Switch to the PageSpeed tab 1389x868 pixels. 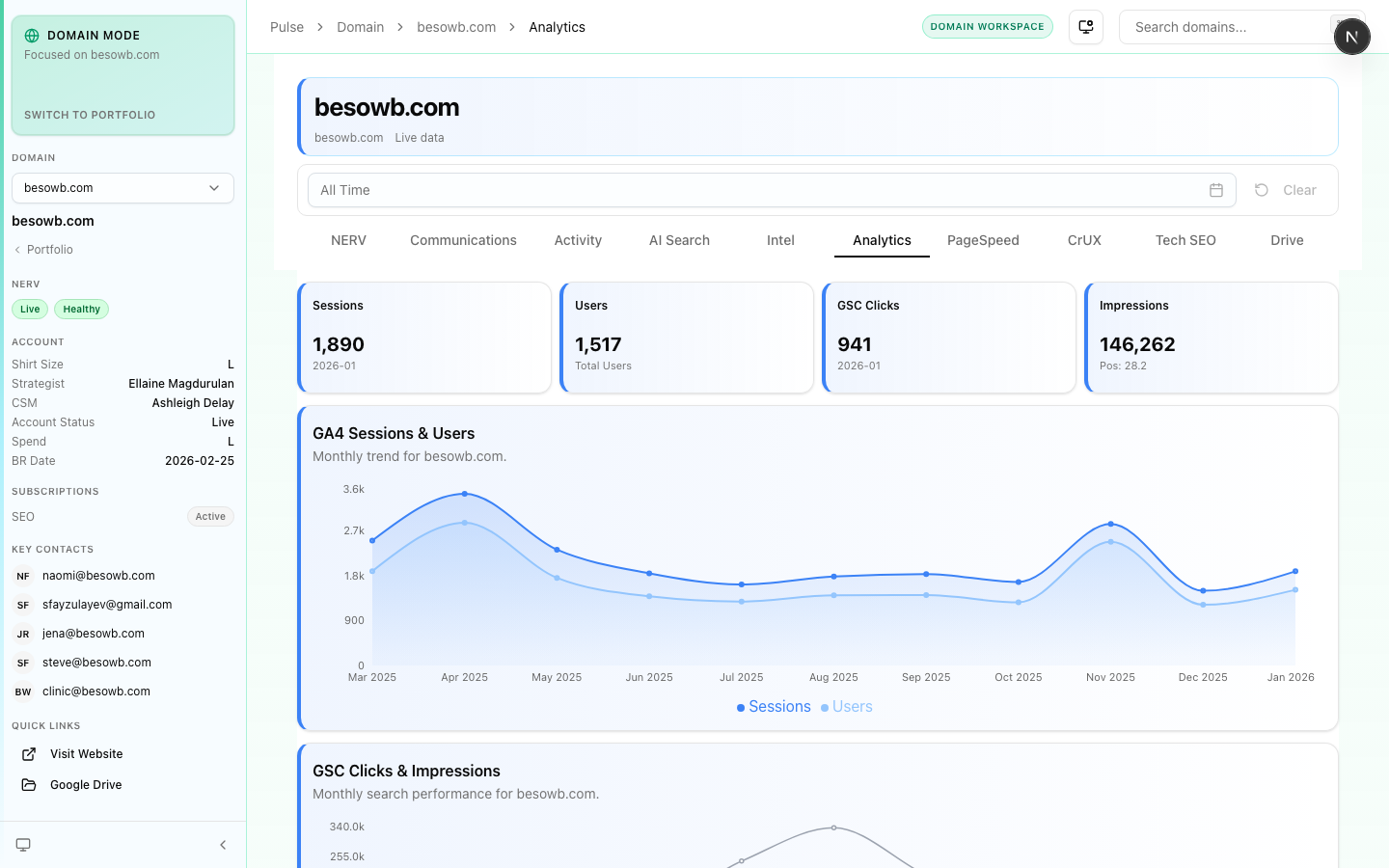tap(983, 240)
